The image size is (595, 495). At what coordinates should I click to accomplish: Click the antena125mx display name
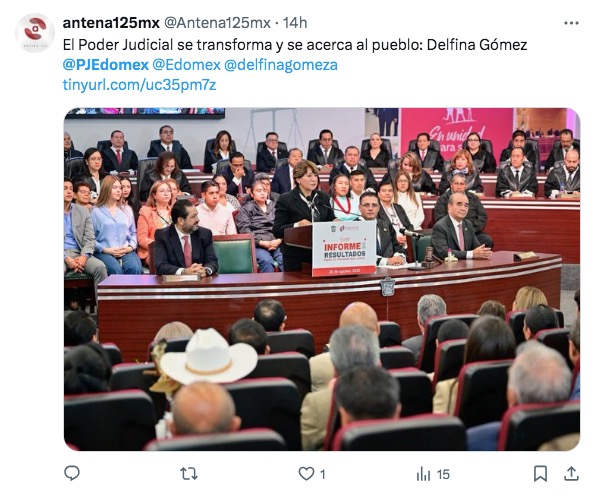click(x=111, y=23)
